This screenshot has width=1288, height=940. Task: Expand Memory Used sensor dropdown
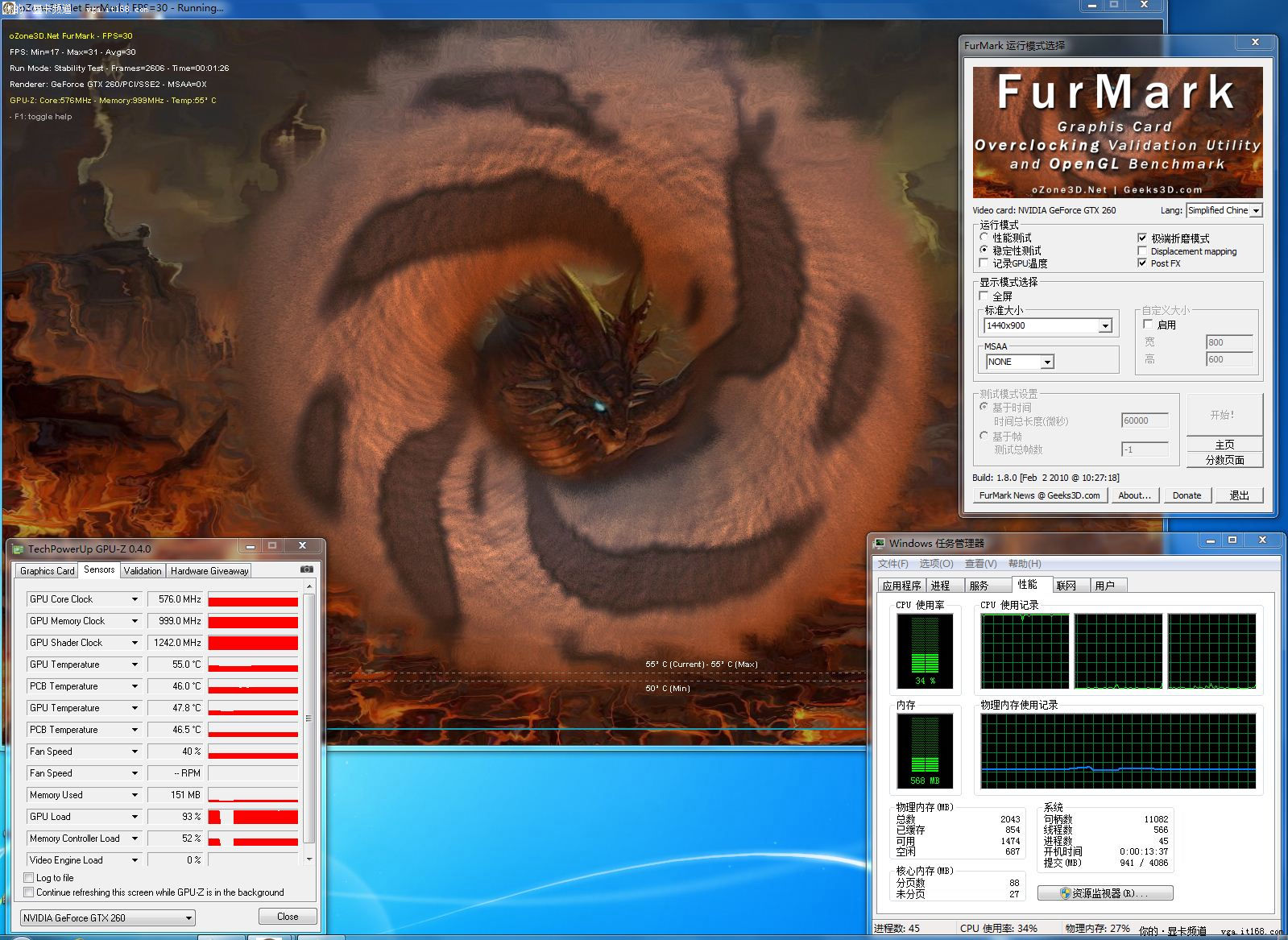coord(135,795)
